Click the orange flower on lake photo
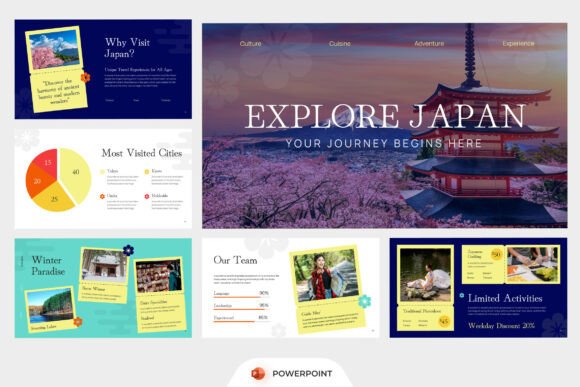This screenshot has height=387, width=580. 78,322
